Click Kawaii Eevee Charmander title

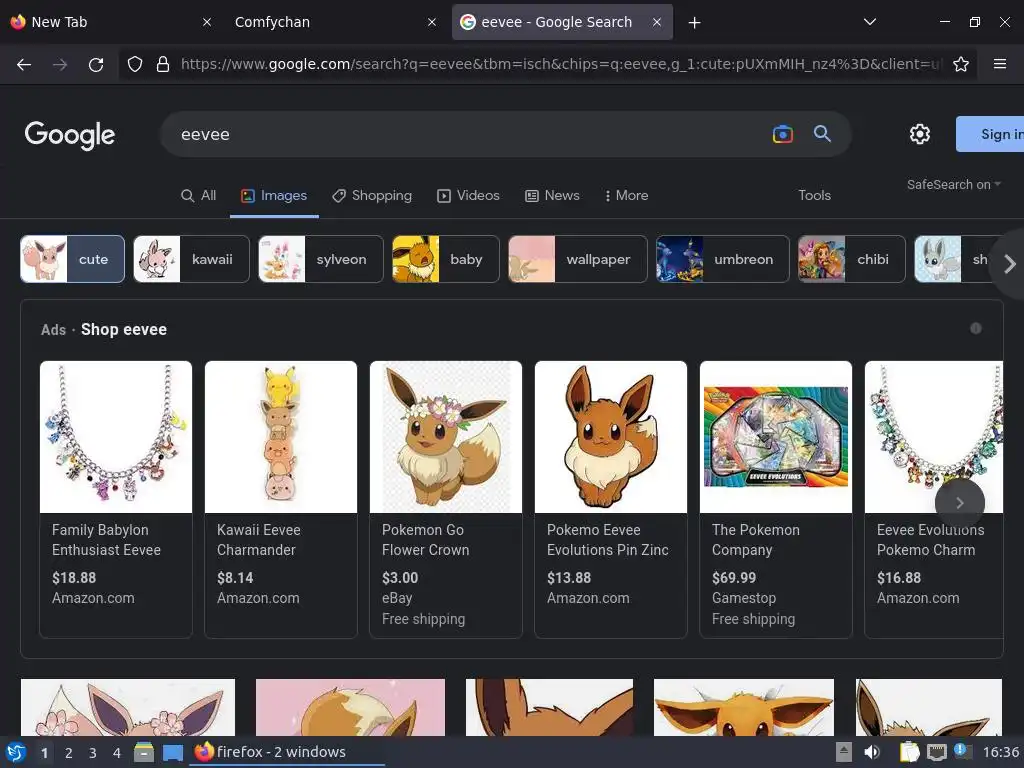[259, 540]
